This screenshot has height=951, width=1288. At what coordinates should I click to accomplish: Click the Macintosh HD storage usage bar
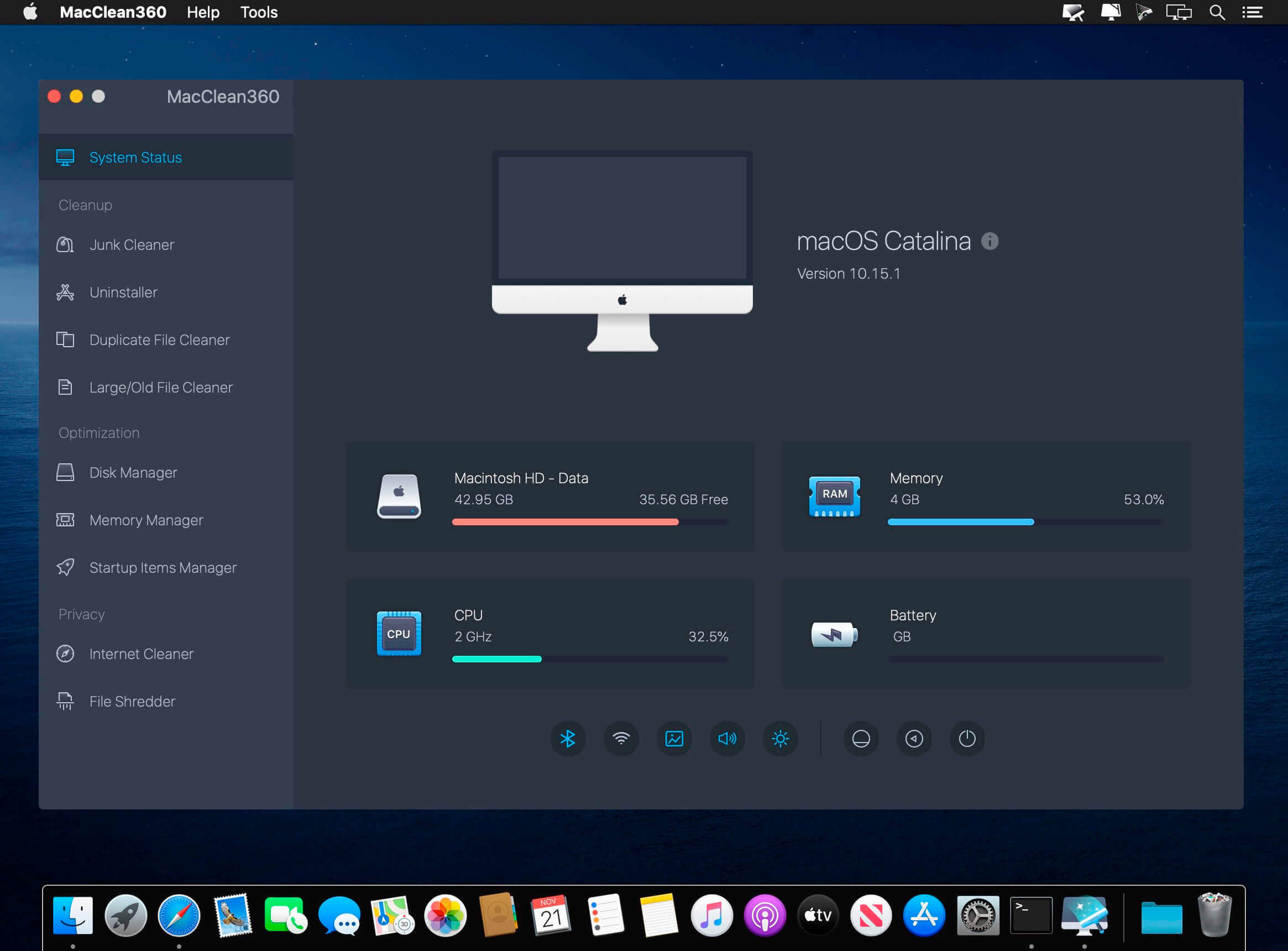coord(590,522)
